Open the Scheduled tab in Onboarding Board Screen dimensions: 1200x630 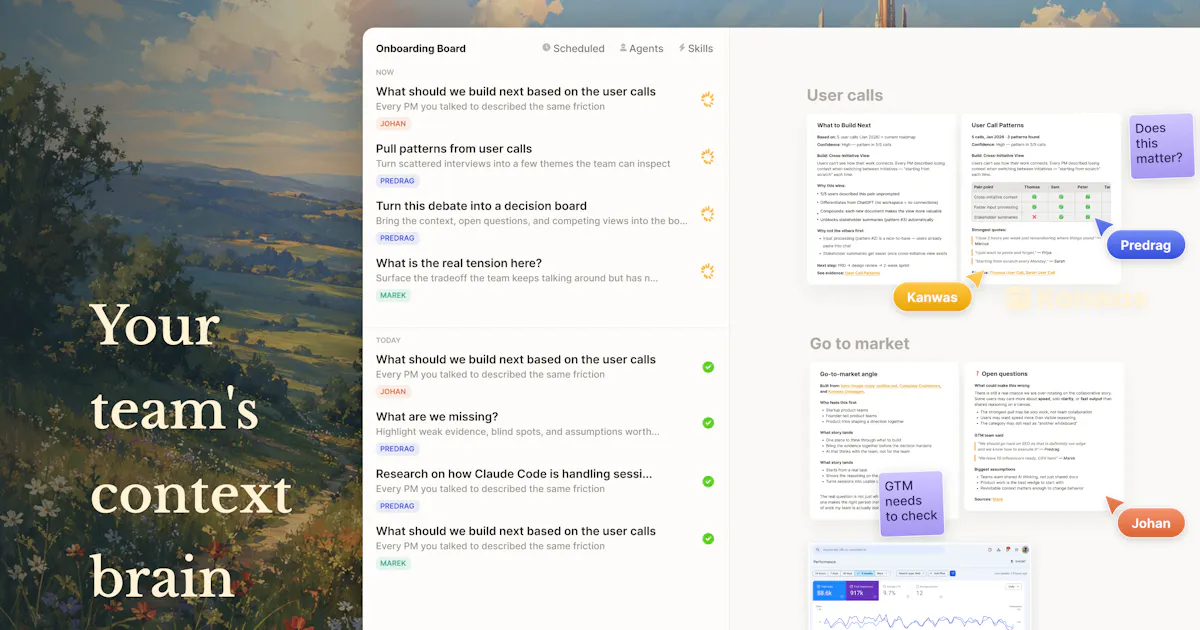tap(573, 48)
